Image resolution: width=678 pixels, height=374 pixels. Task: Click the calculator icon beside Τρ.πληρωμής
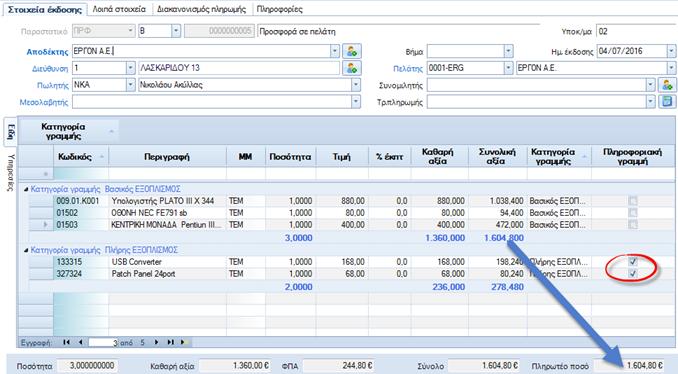coord(667,102)
